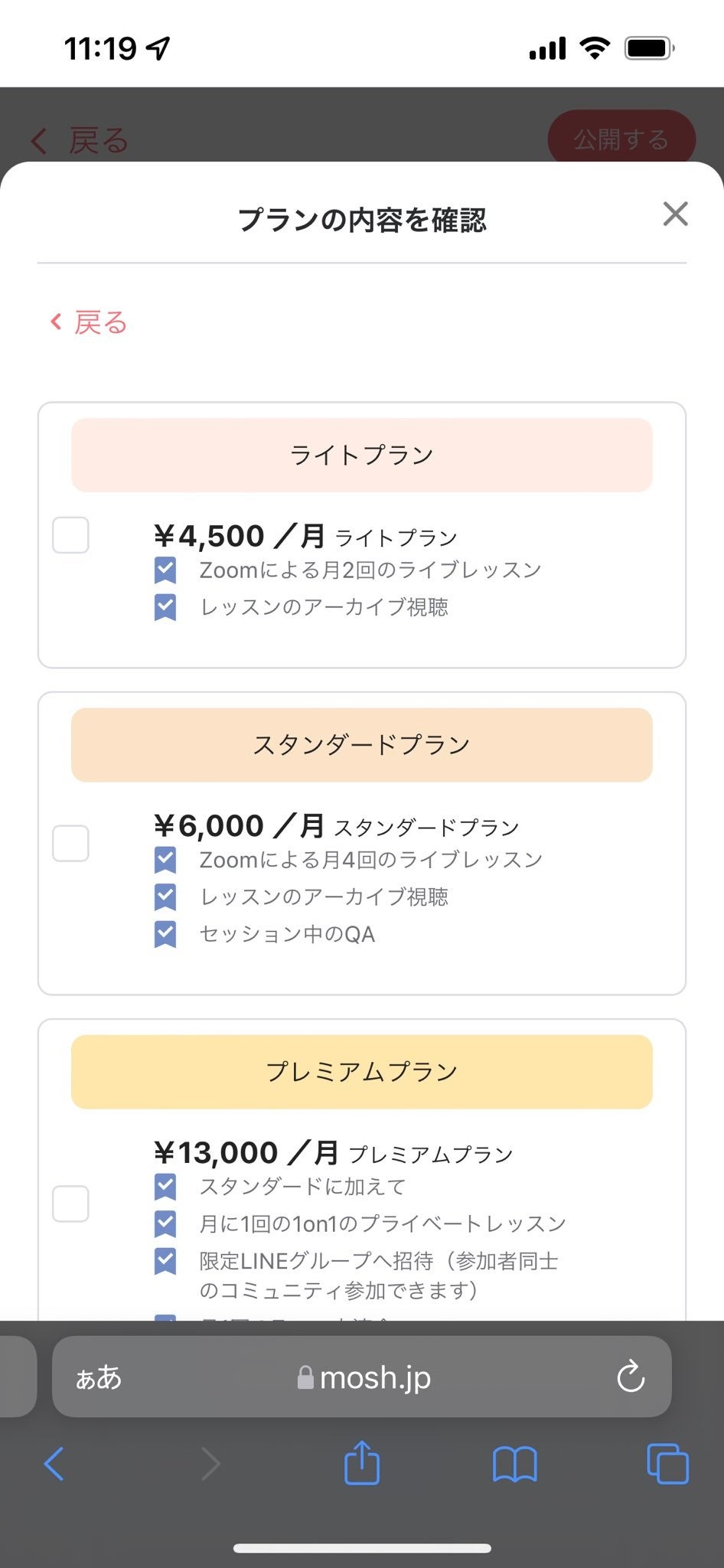Select the ライトプラン checkbox
Image resolution: width=724 pixels, height=1568 pixels.
(x=70, y=534)
